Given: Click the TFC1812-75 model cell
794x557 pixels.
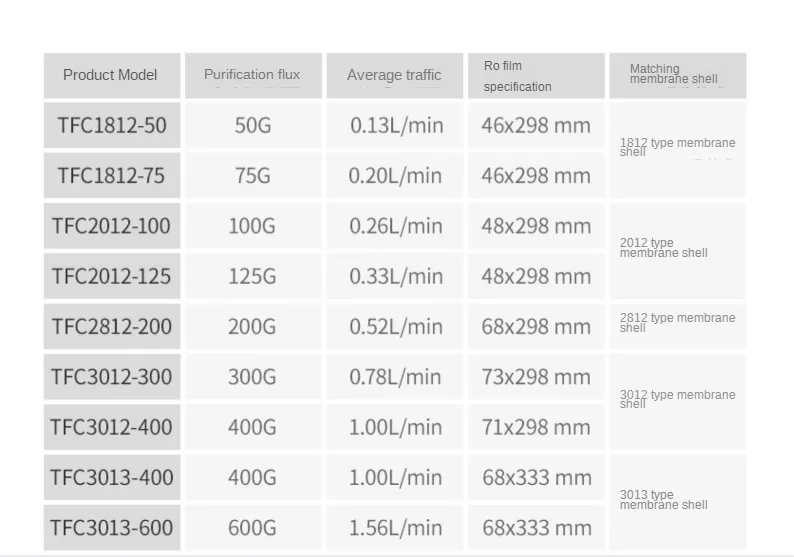Looking at the screenshot, I should 112,175.
